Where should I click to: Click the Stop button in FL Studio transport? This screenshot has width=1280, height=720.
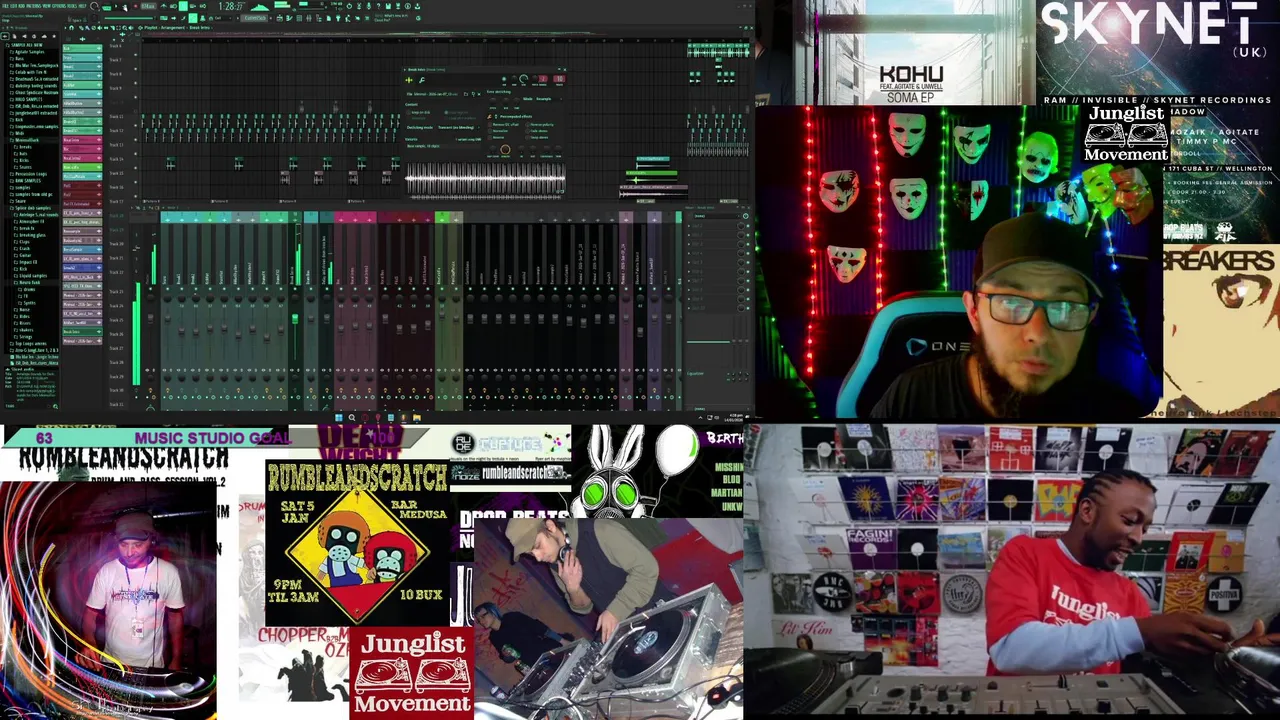(126, 6)
